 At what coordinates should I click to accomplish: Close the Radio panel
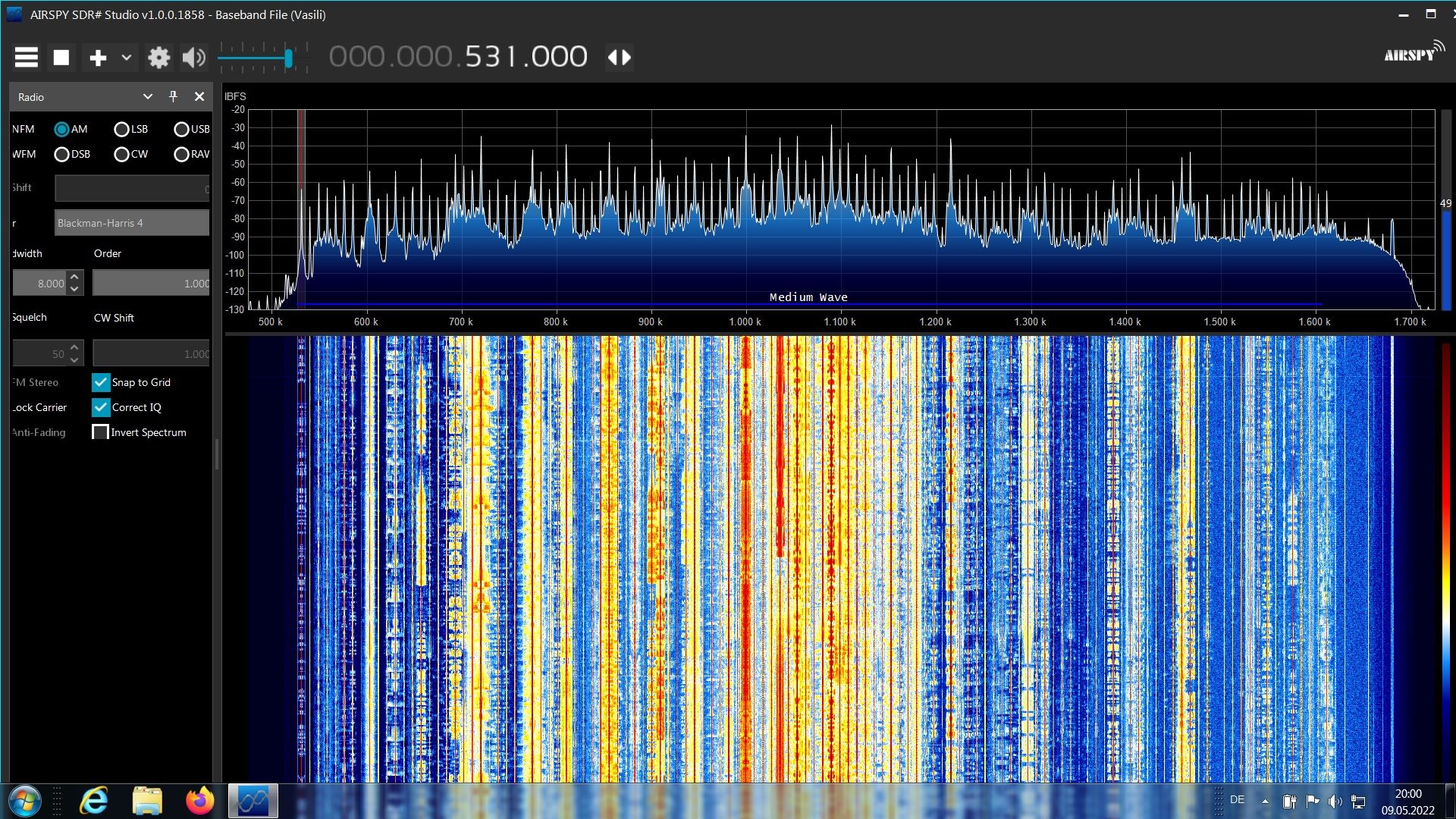199,96
